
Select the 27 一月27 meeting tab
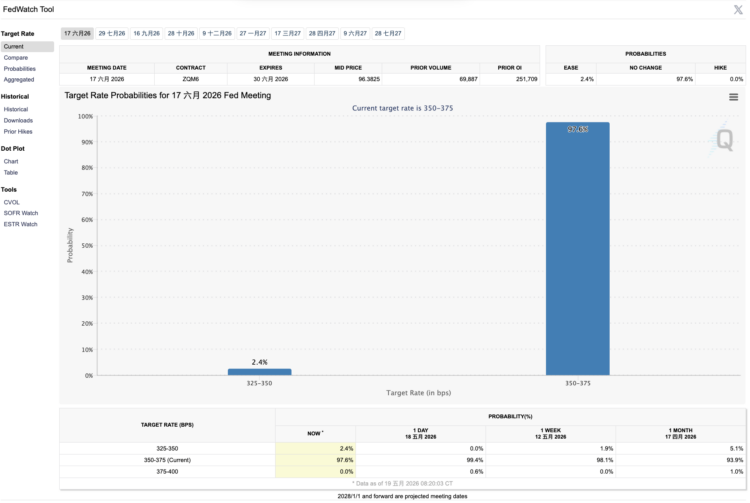253,33
